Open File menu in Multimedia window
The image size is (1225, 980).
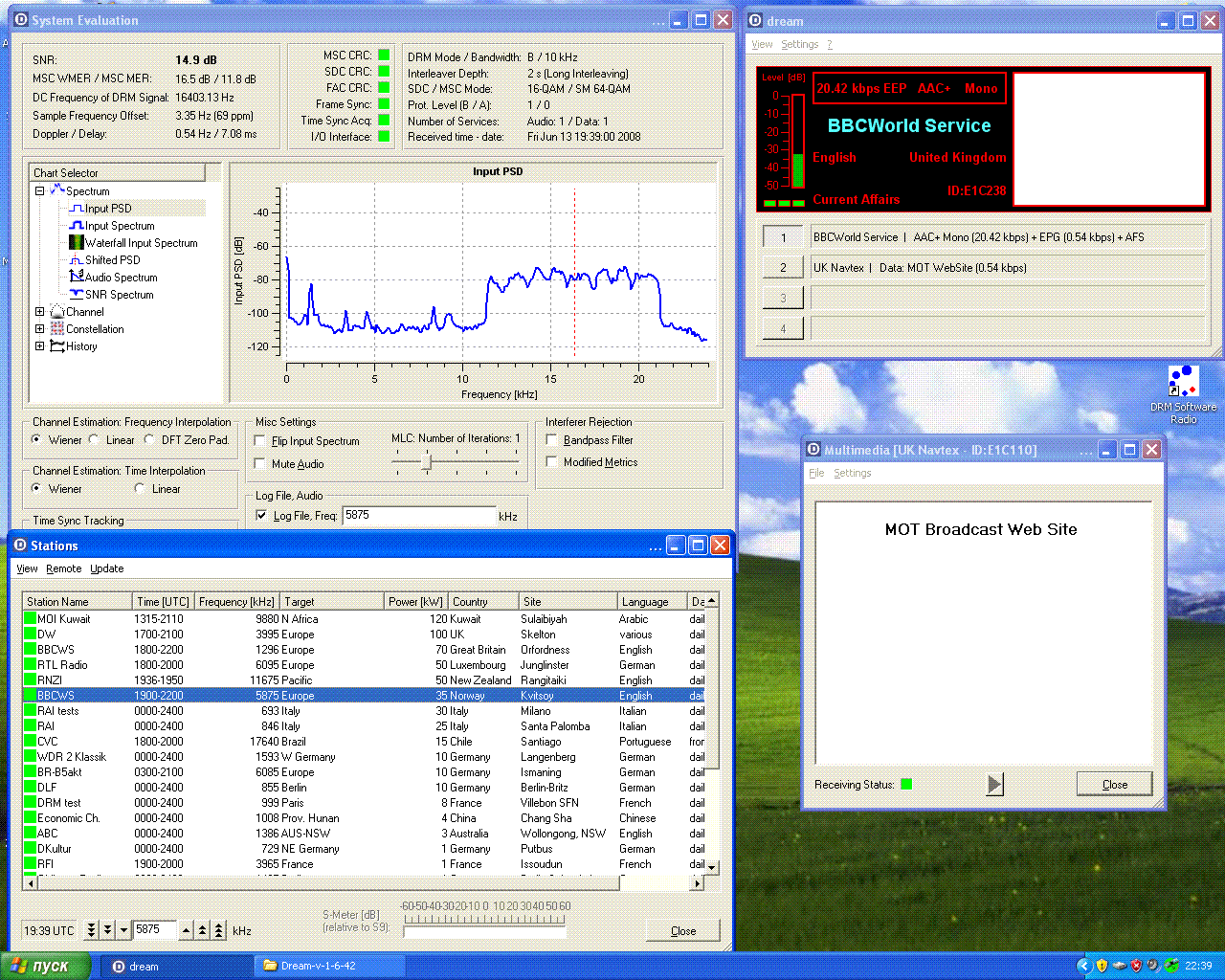816,473
